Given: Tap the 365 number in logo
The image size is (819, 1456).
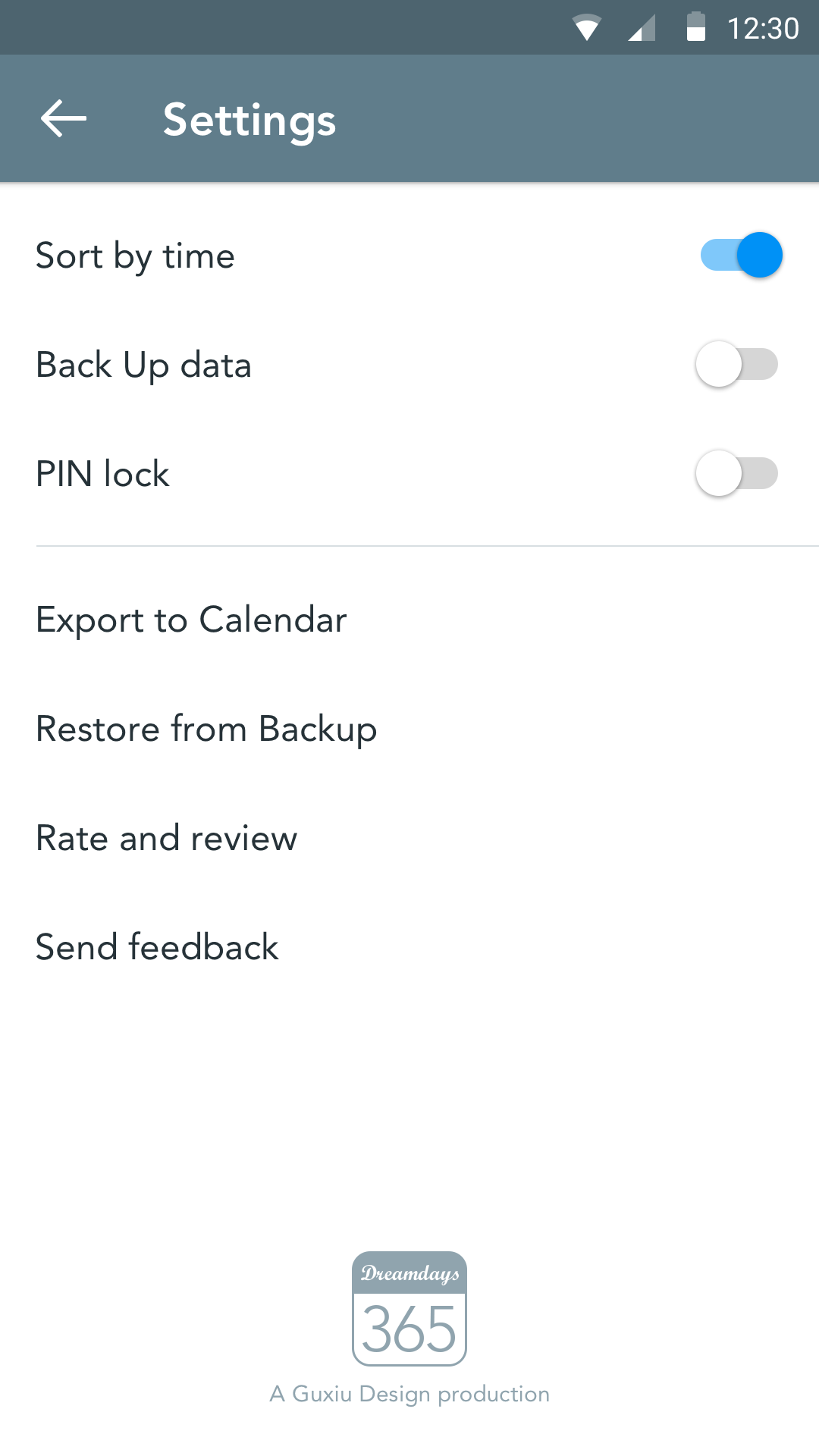Looking at the screenshot, I should (409, 1329).
